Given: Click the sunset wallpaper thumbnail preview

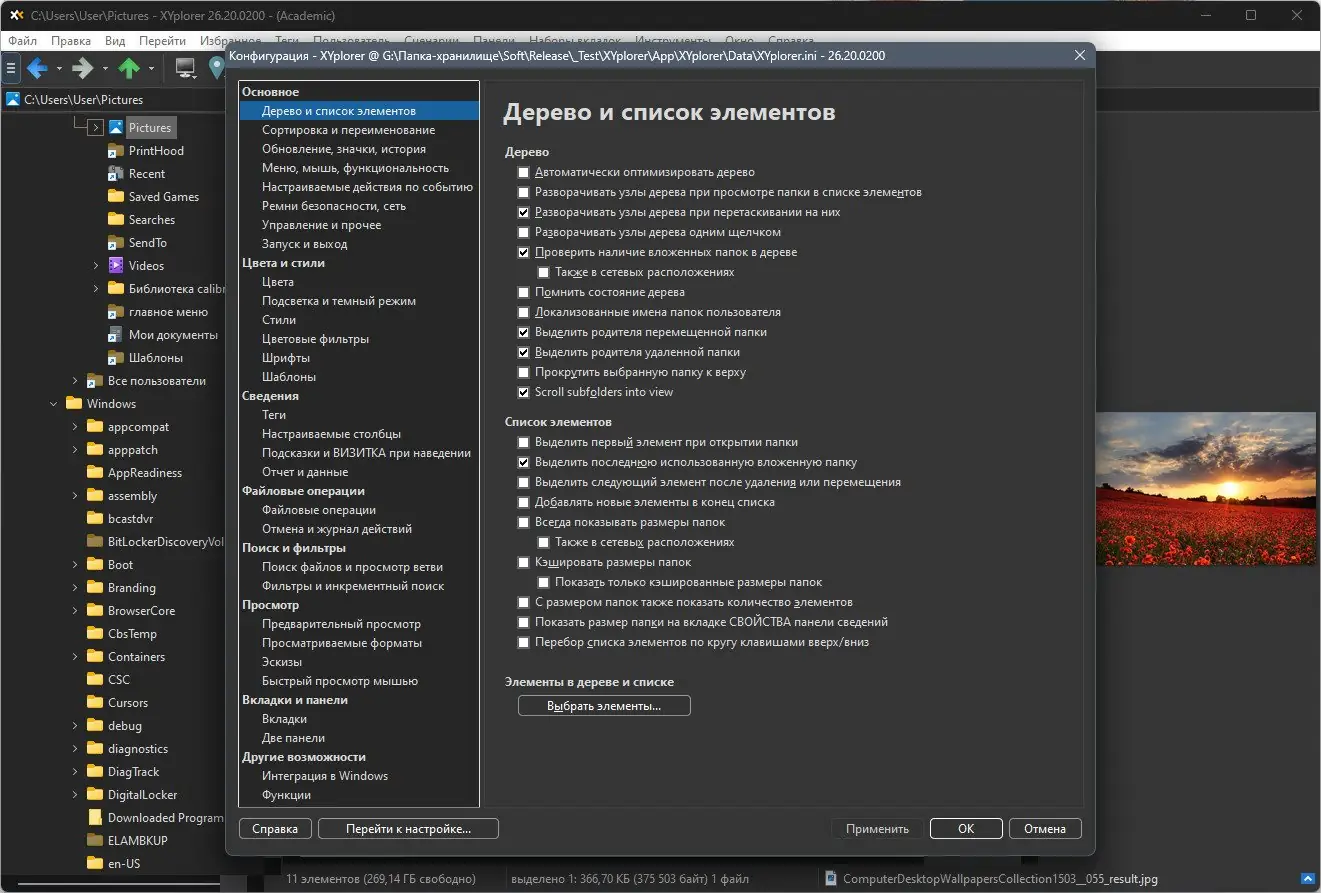Looking at the screenshot, I should (1206, 489).
